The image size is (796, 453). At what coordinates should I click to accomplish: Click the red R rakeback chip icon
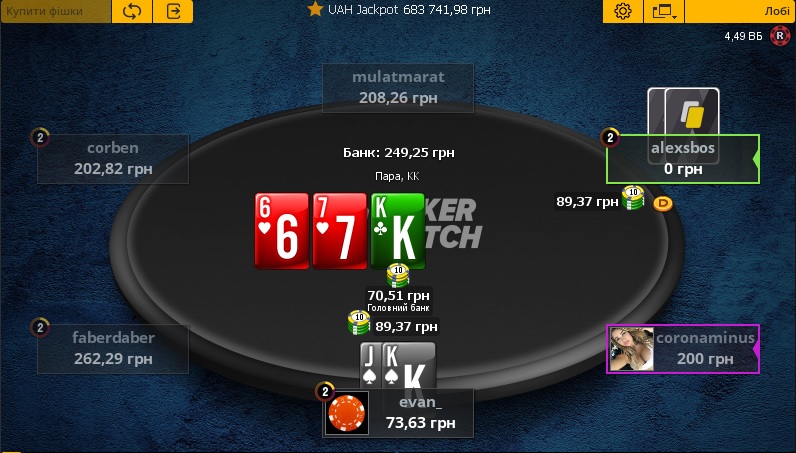pyautogui.click(x=780, y=36)
